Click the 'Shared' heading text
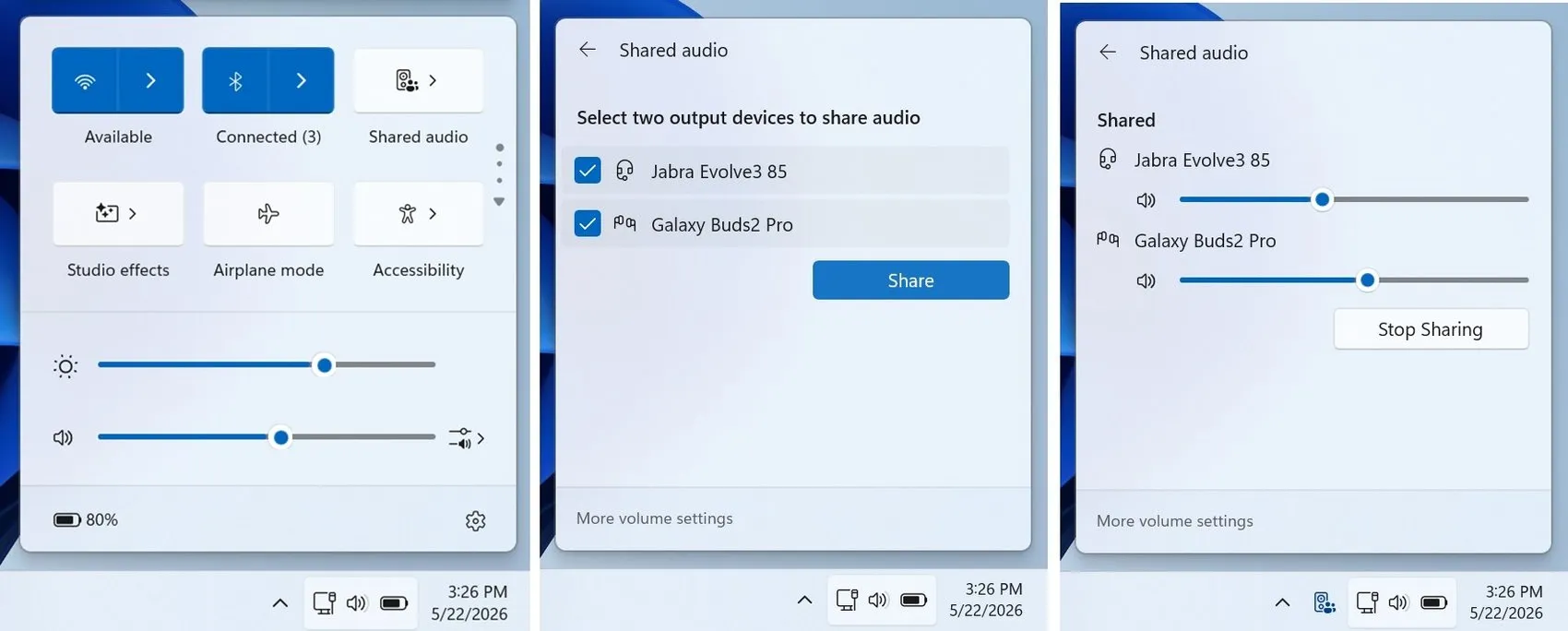The image size is (1568, 631). (1126, 120)
